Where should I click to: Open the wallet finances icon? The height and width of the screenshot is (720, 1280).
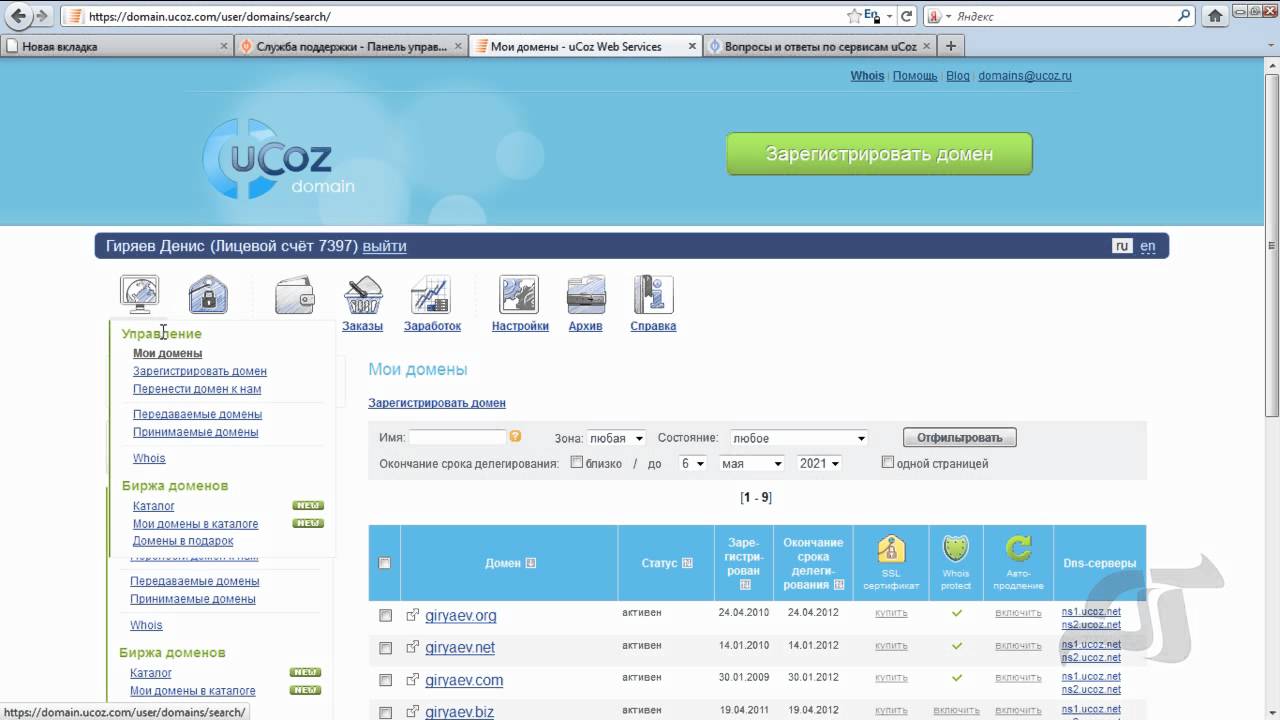point(295,295)
